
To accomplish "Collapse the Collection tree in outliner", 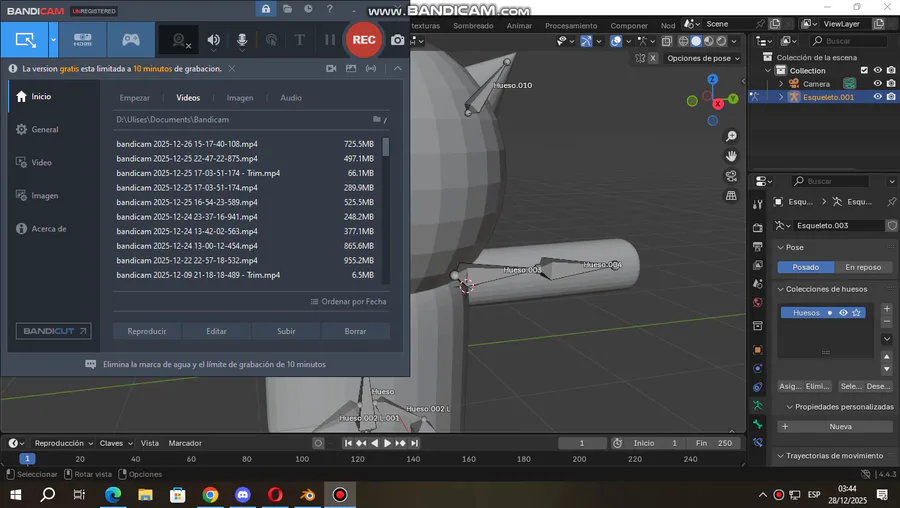I will pyautogui.click(x=768, y=71).
